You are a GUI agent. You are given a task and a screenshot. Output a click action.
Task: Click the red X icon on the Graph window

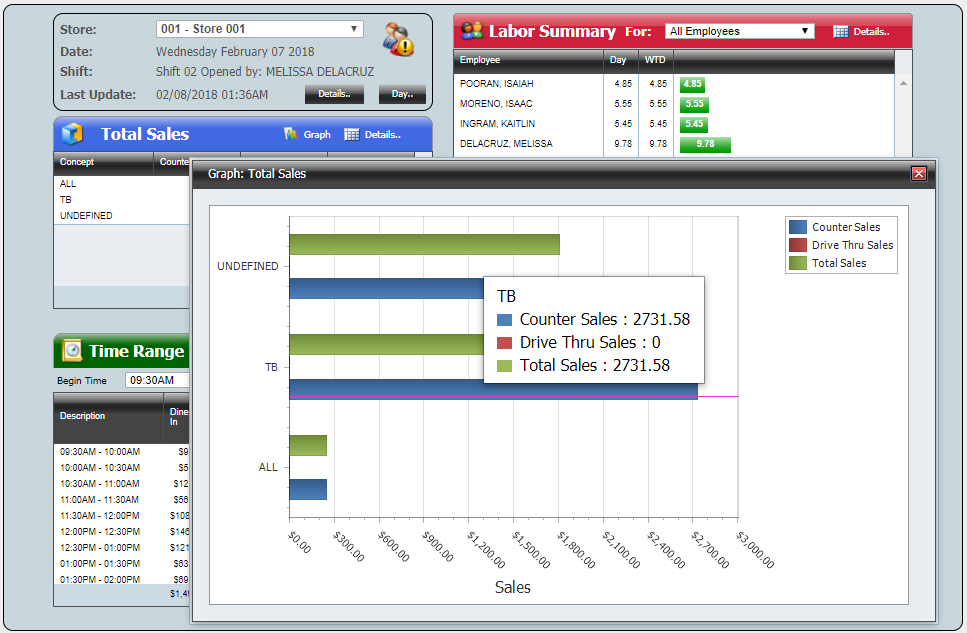(918, 172)
